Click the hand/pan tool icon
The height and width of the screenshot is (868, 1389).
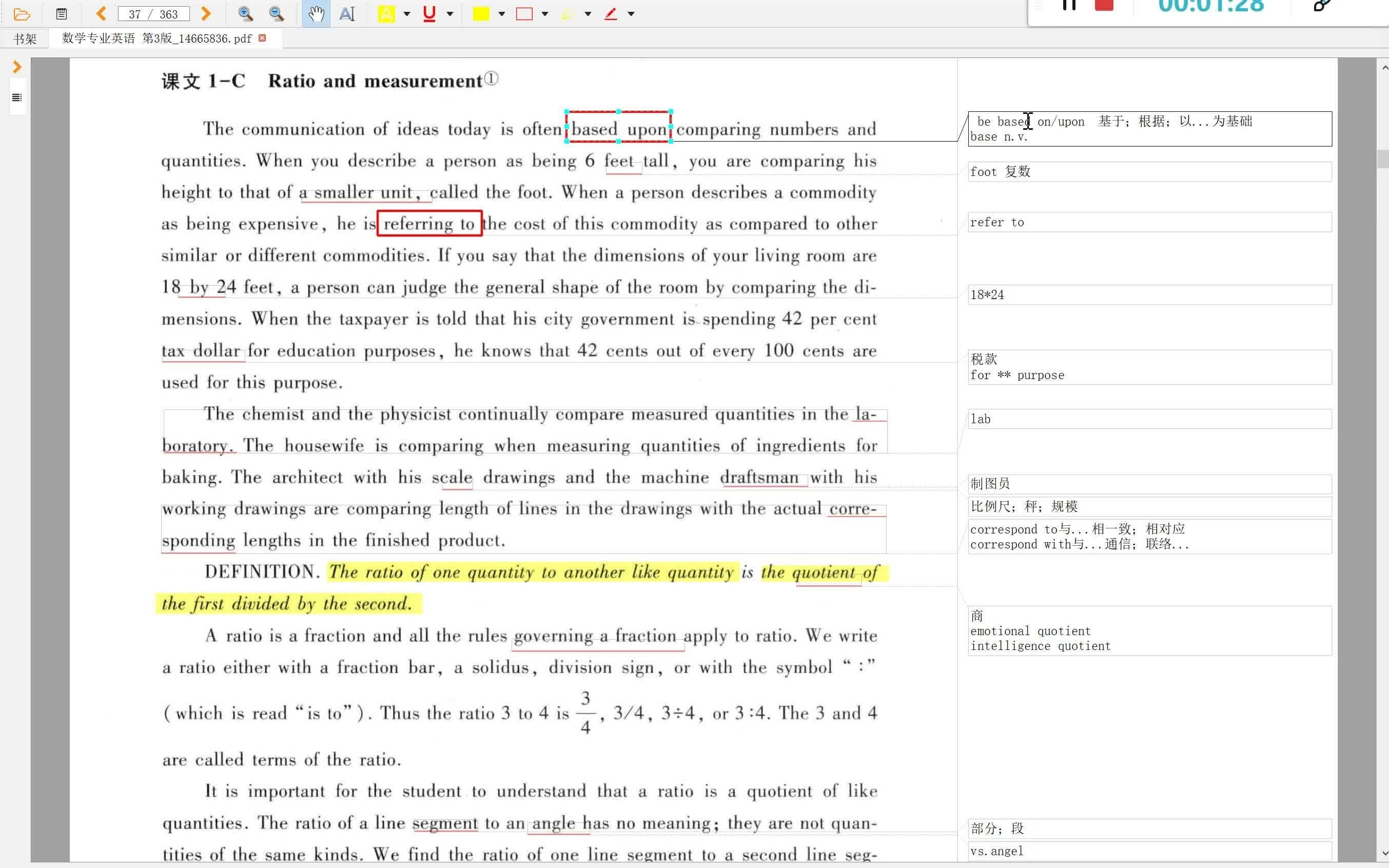(x=315, y=13)
